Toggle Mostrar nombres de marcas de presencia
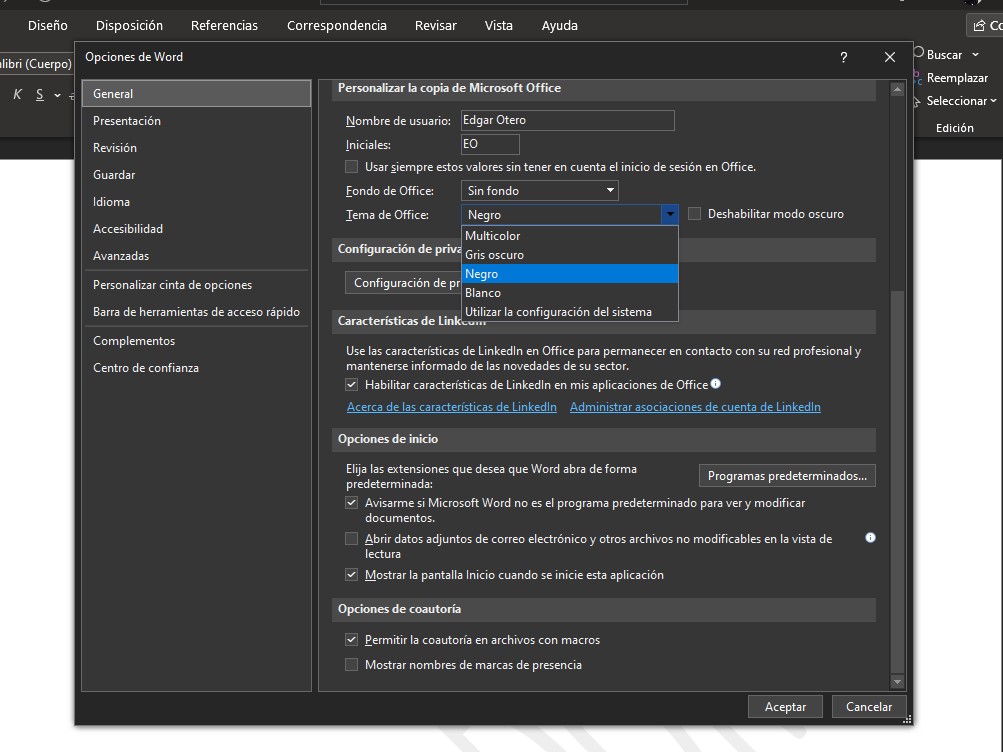The width and height of the screenshot is (1003, 752). point(352,665)
